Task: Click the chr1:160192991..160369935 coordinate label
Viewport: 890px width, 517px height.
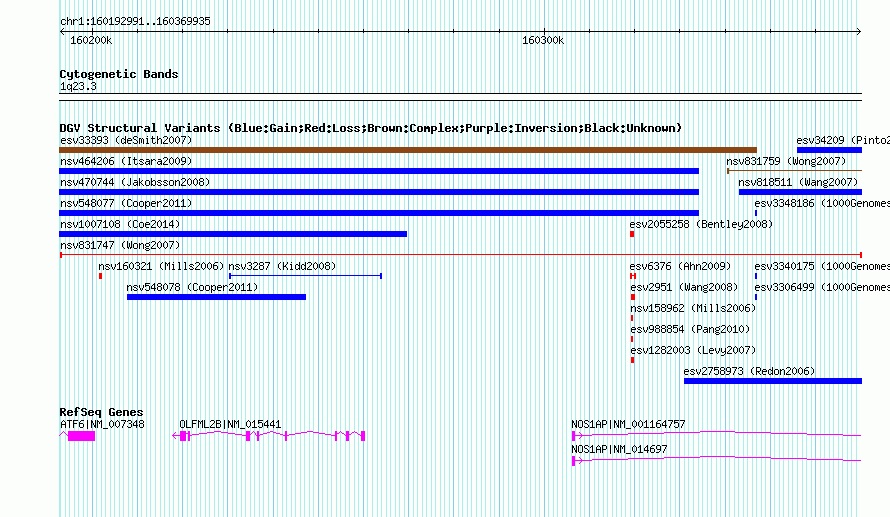Action: point(135,22)
